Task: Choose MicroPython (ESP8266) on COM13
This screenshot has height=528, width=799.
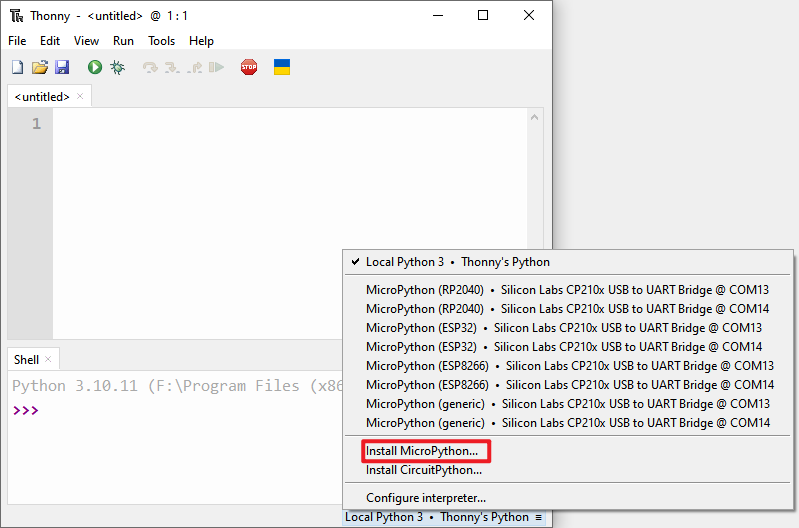Action: [568, 366]
